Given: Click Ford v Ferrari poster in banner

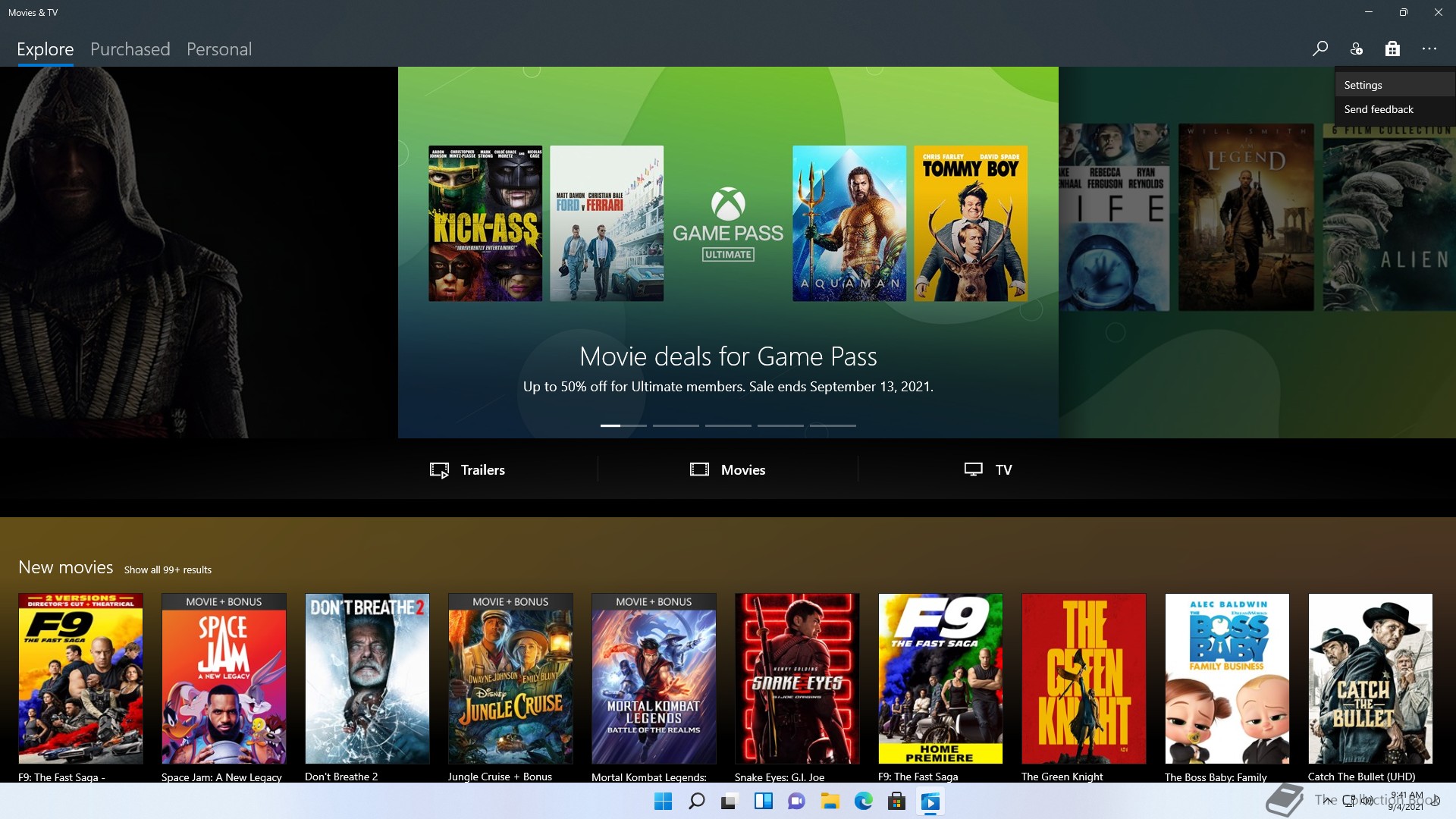Looking at the screenshot, I should coord(607,223).
